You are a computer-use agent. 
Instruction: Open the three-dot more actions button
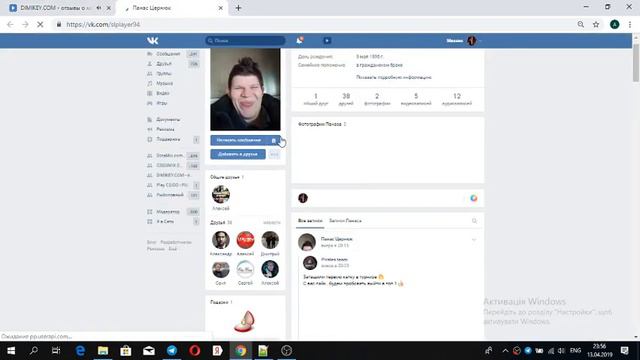tap(274, 154)
